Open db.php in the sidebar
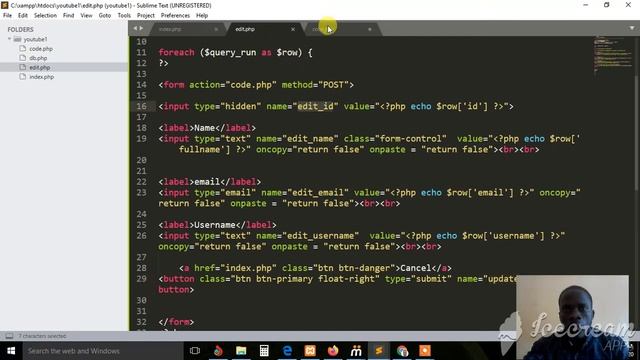The height and width of the screenshot is (360, 640). (38, 58)
